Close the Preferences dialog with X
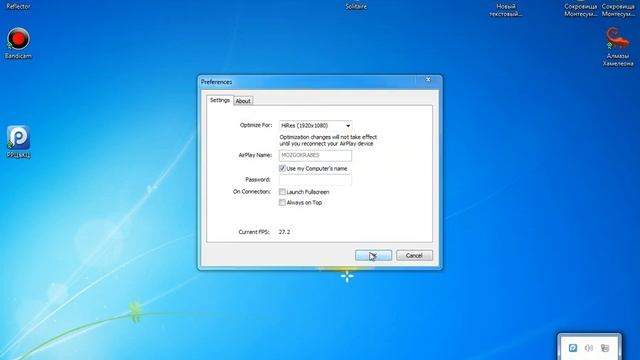640x360 pixels. tap(428, 80)
